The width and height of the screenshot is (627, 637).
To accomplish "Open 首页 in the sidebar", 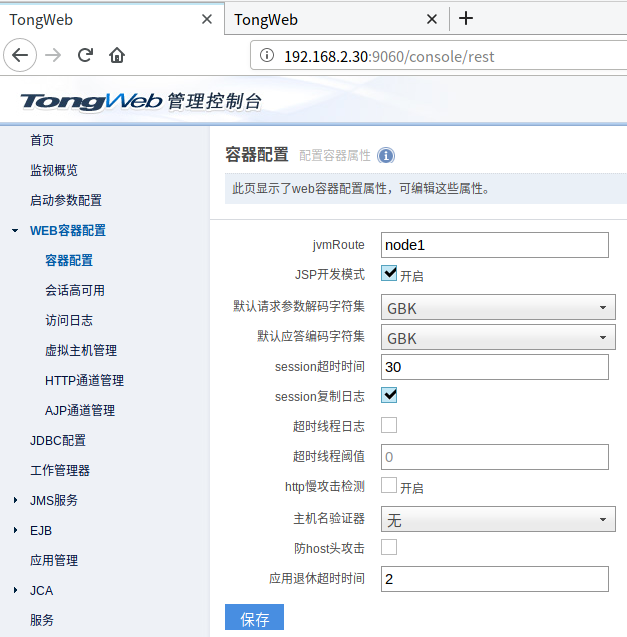I will click(42, 140).
